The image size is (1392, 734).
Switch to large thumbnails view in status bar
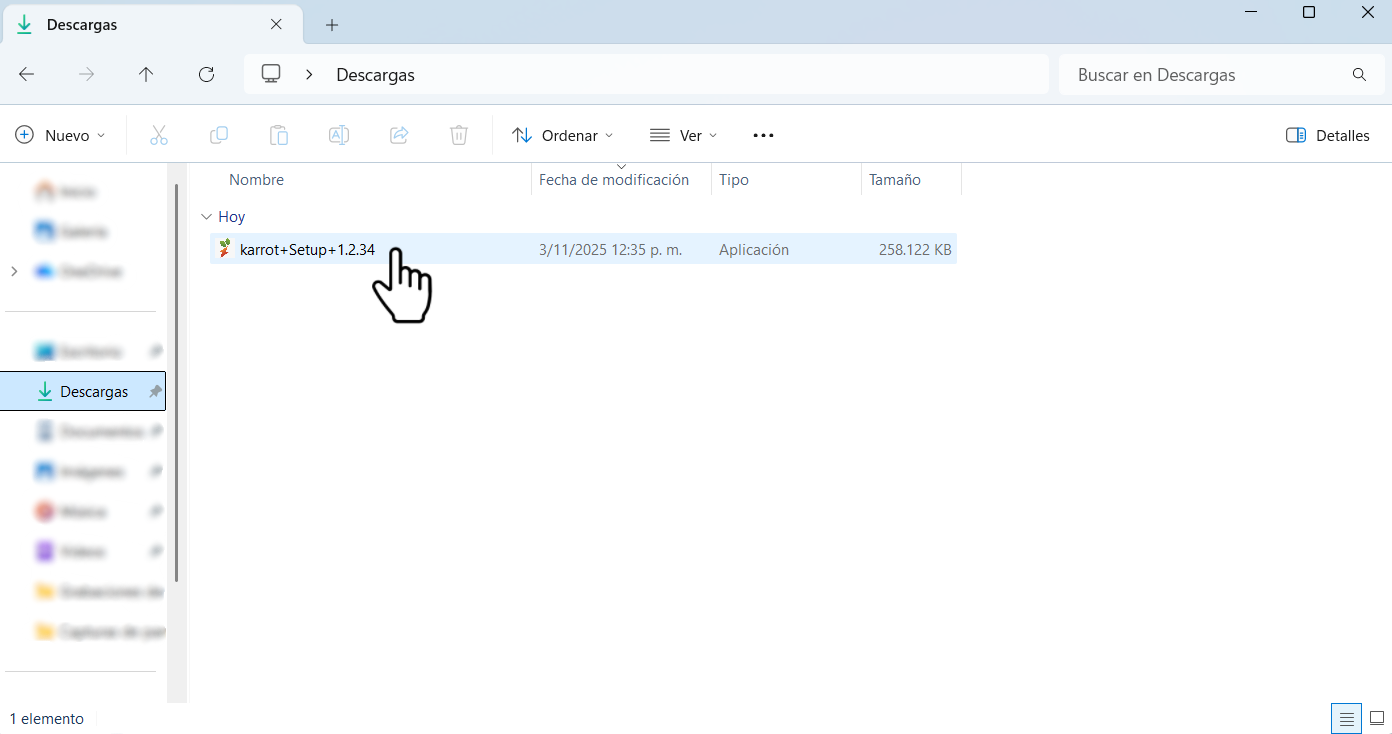click(x=1377, y=718)
